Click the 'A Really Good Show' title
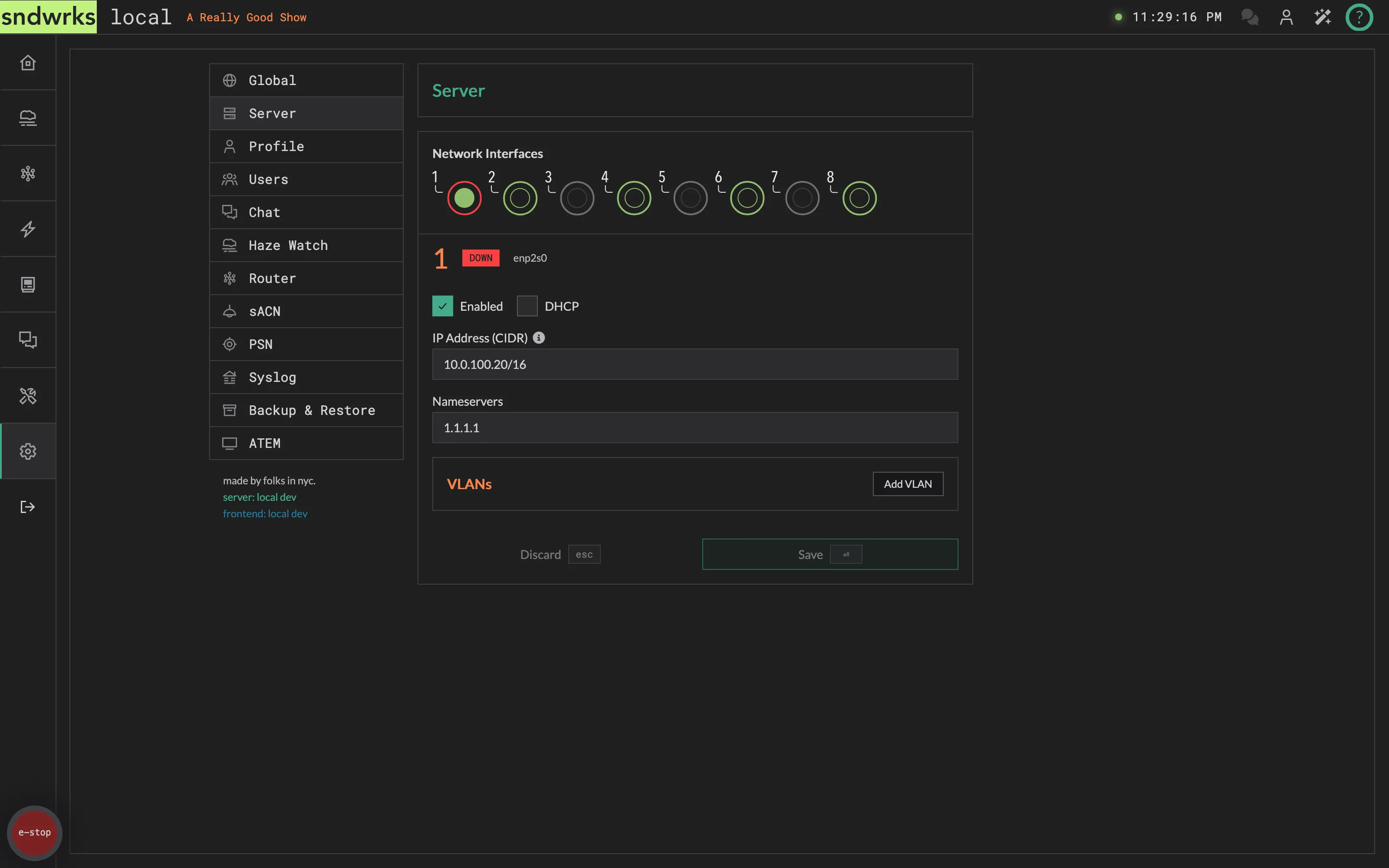This screenshot has width=1389, height=868. point(246,18)
